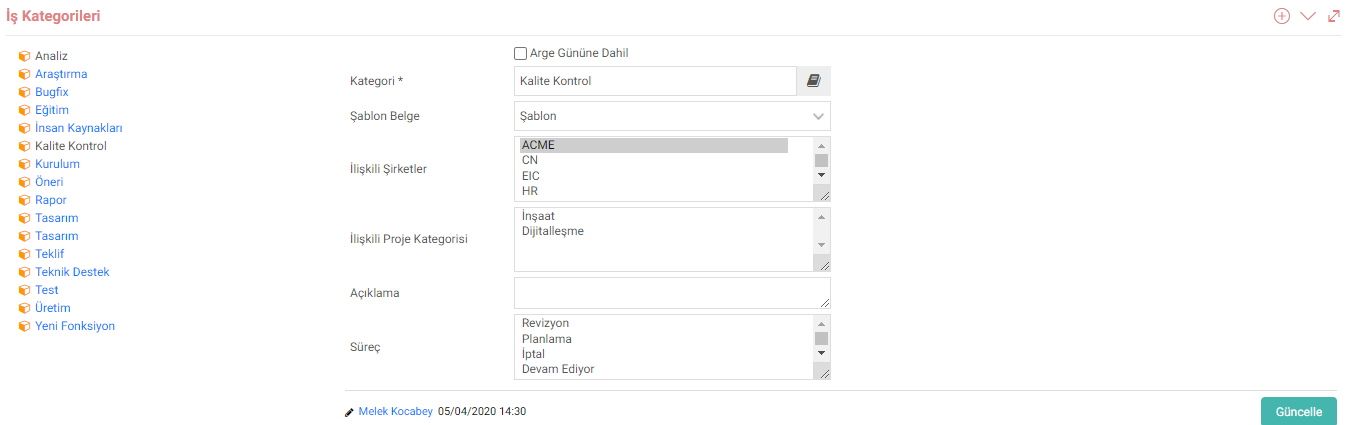Click the plus icon to add category

1281,16
